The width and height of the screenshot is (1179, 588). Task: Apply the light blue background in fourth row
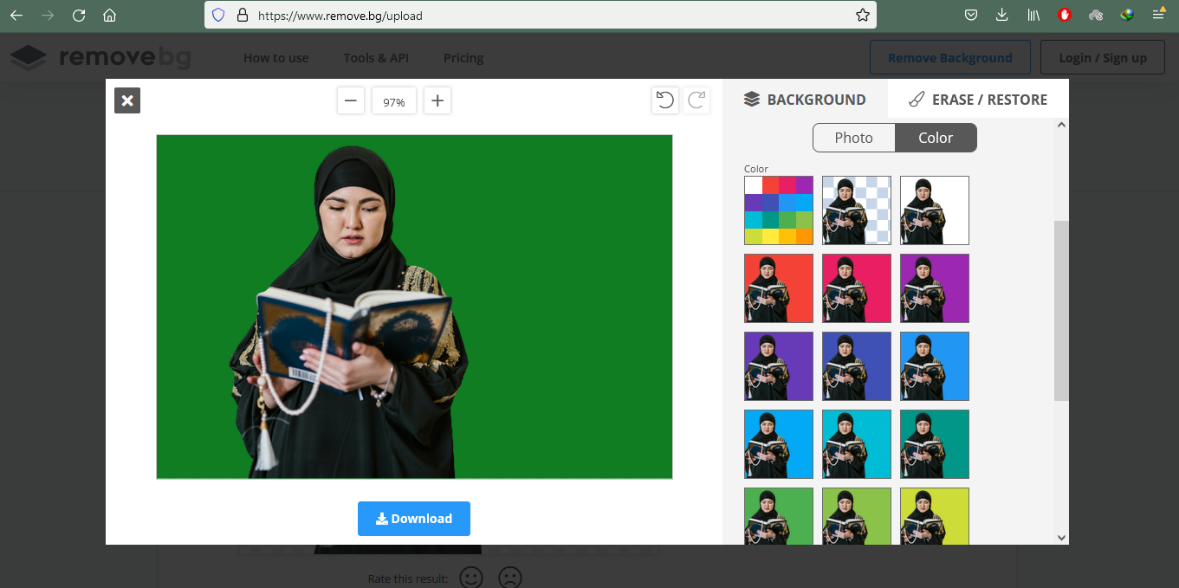(x=779, y=444)
